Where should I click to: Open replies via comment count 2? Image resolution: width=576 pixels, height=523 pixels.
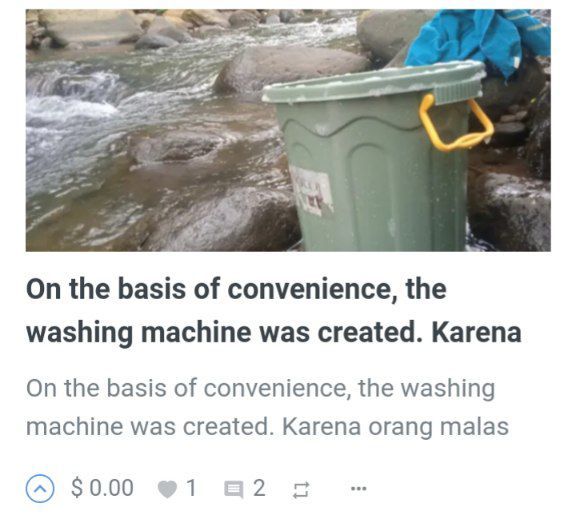(259, 488)
